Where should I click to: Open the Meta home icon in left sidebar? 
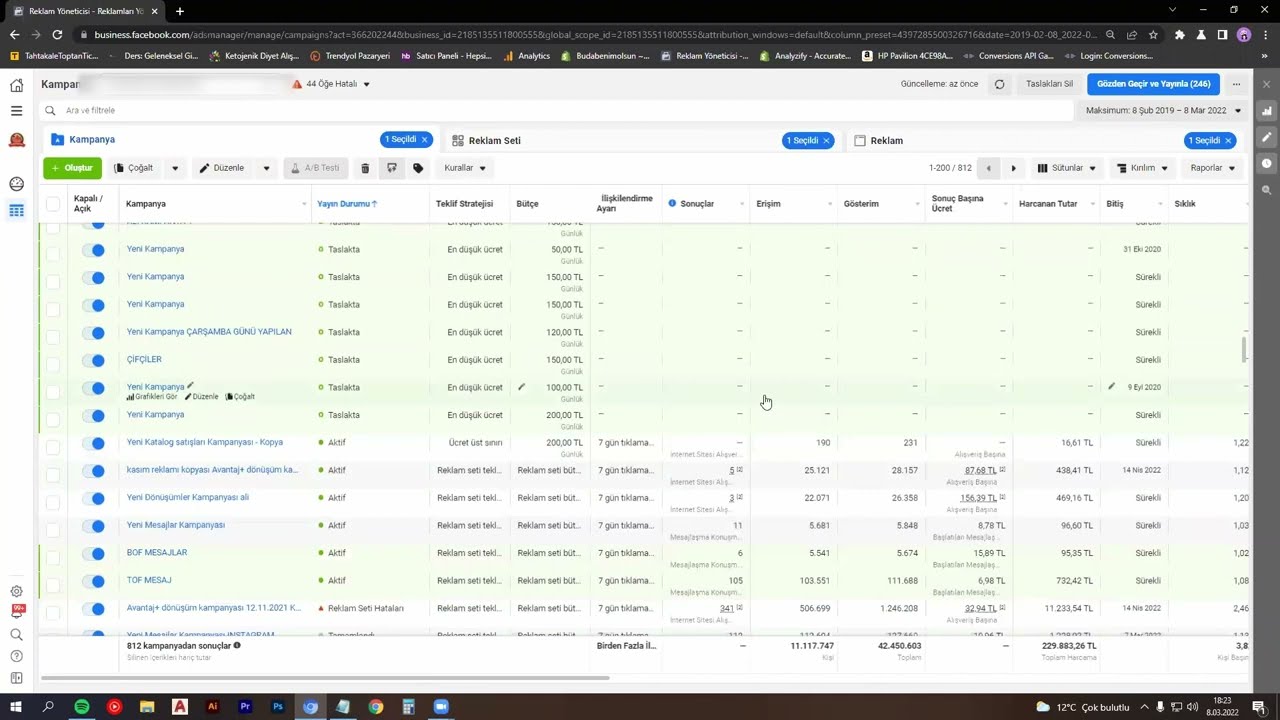pyautogui.click(x=16, y=85)
